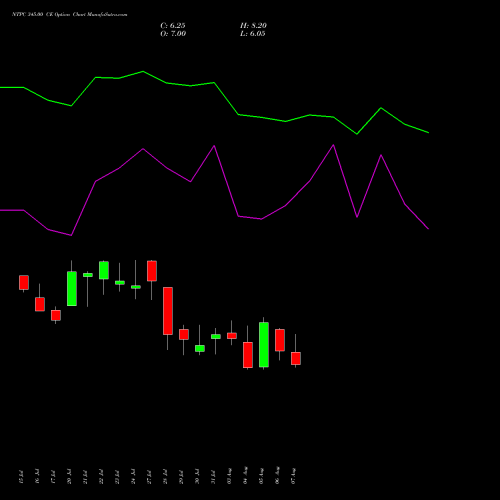Click the end point of magenta line

tap(428, 229)
